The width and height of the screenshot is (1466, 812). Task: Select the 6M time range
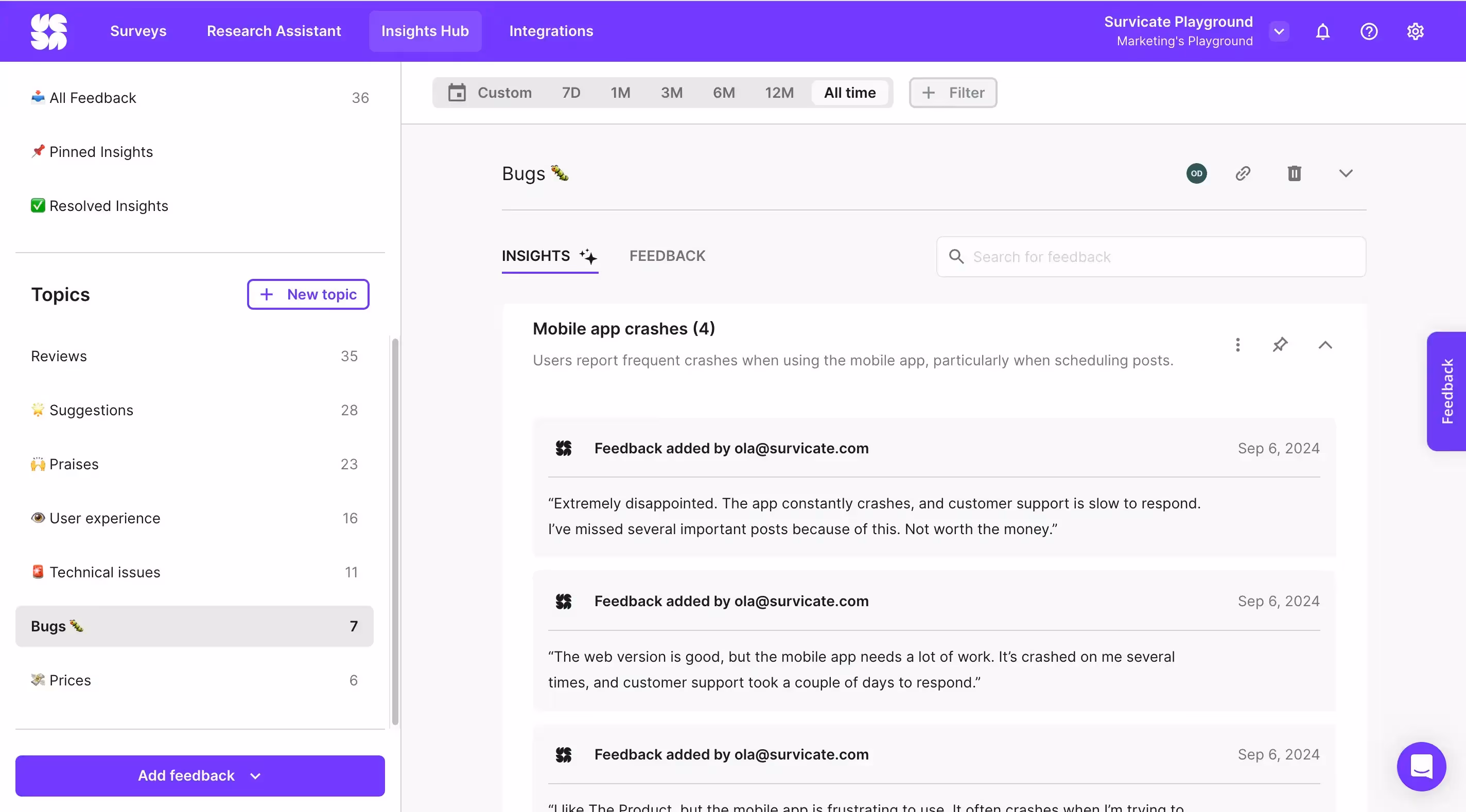point(724,93)
